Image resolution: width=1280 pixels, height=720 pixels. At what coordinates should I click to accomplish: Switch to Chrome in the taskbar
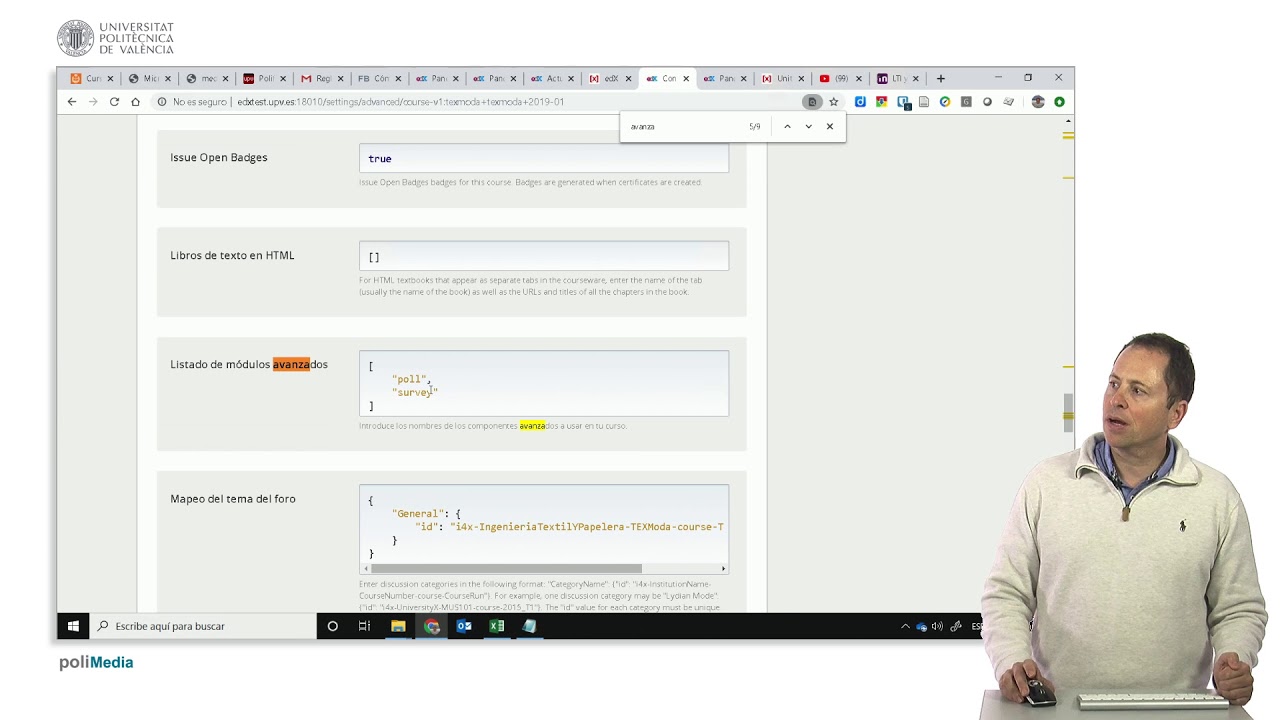click(x=431, y=626)
